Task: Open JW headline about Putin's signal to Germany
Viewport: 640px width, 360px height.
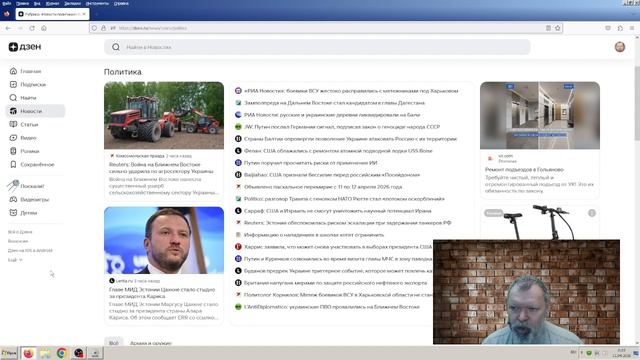Action: pos(342,127)
